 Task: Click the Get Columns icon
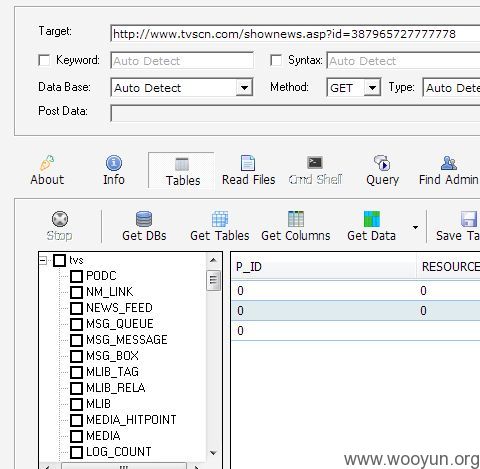tap(296, 219)
